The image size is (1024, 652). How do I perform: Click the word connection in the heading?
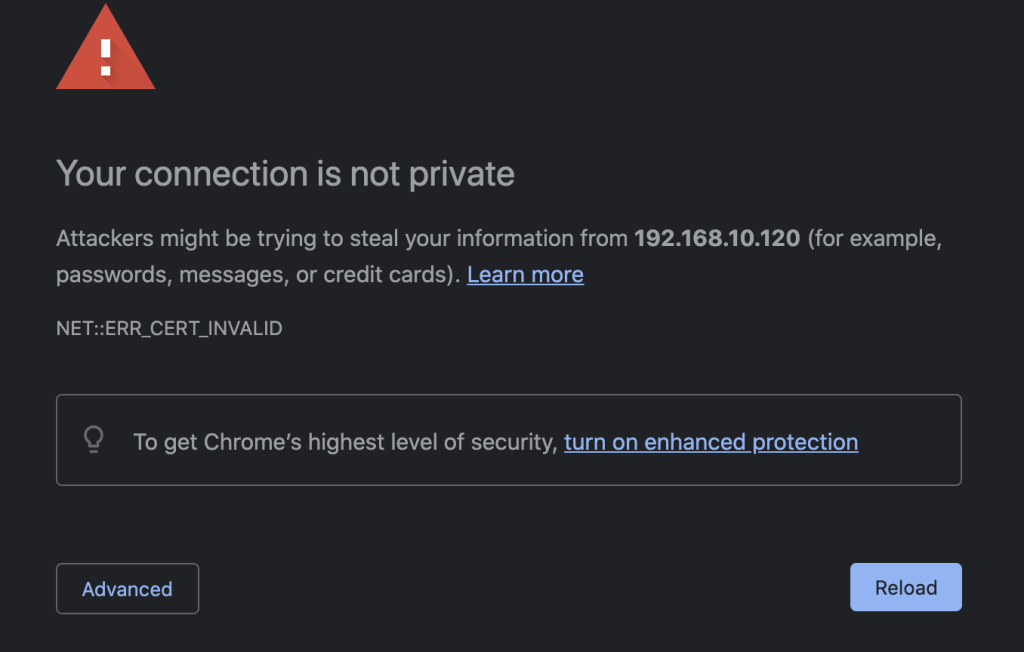(x=221, y=174)
